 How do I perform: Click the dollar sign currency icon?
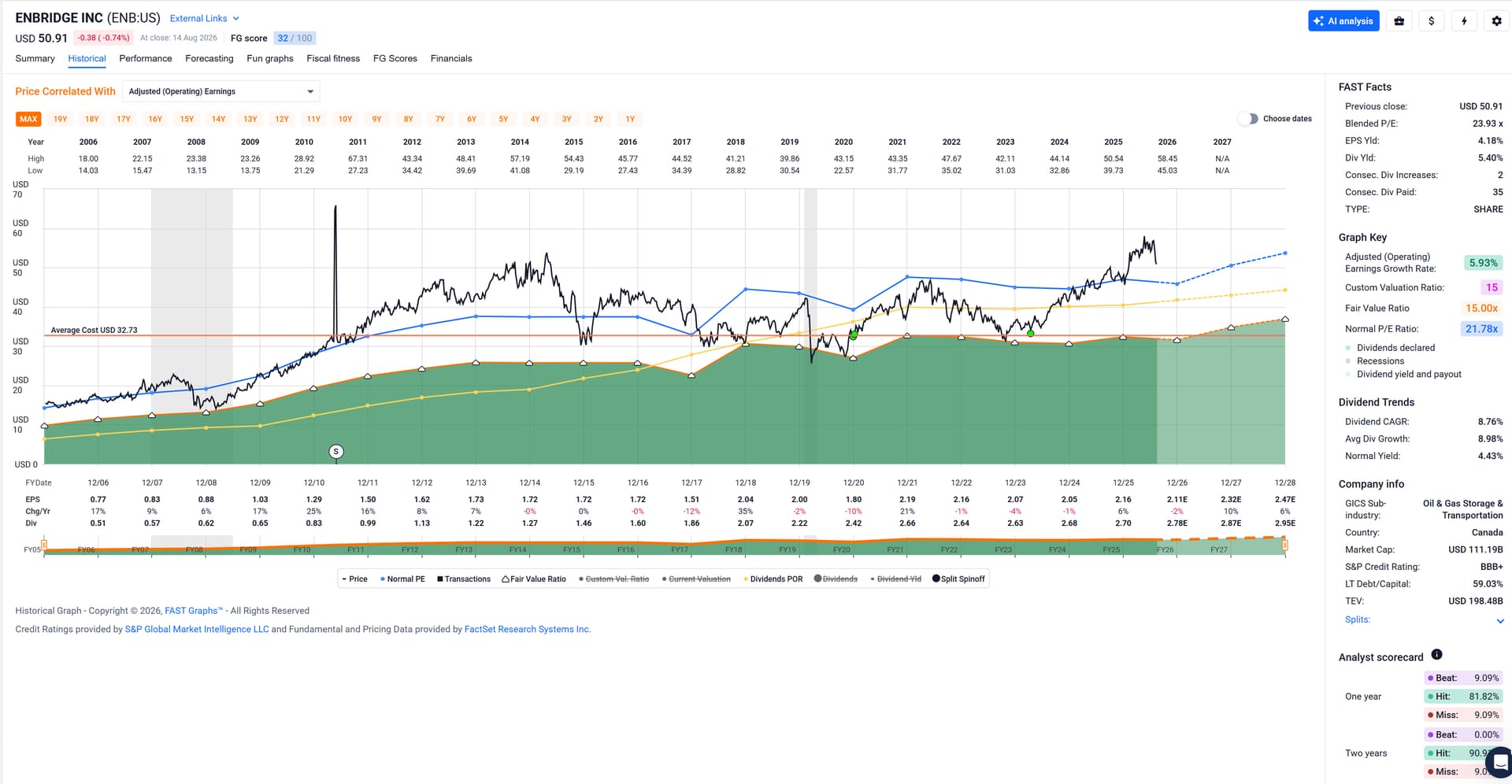tap(1432, 21)
